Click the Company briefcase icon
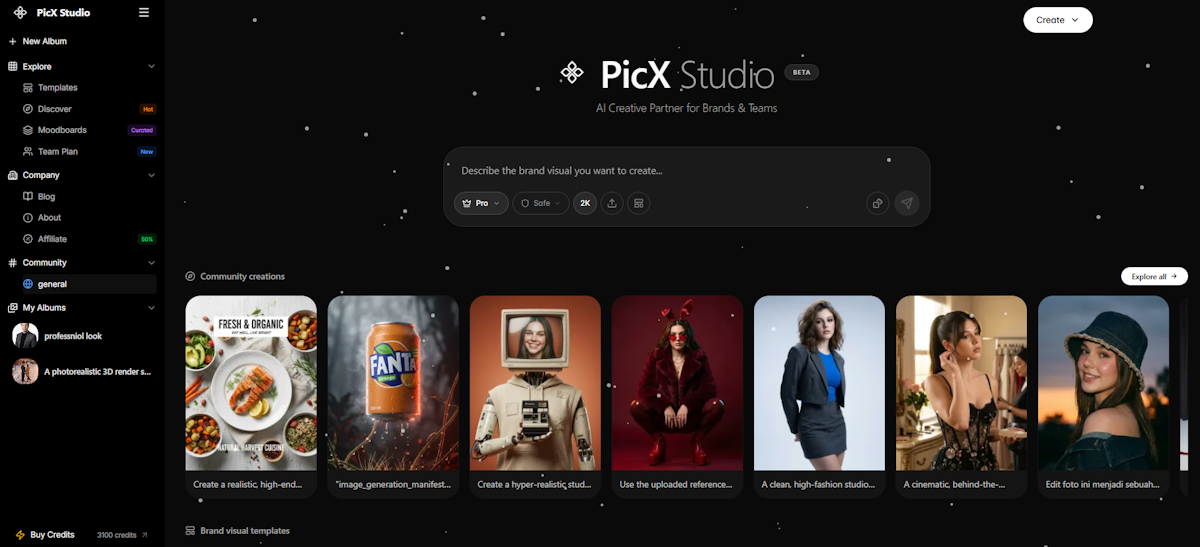This screenshot has width=1200, height=547. point(12,175)
